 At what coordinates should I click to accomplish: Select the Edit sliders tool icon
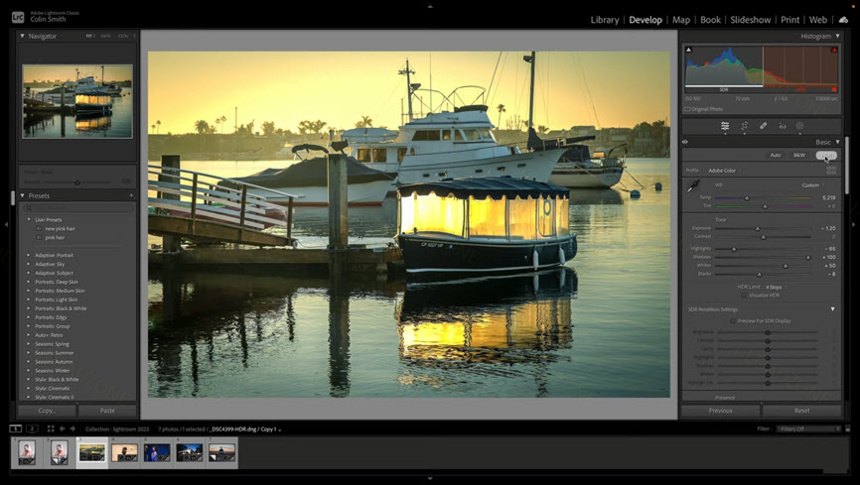pyautogui.click(x=725, y=126)
